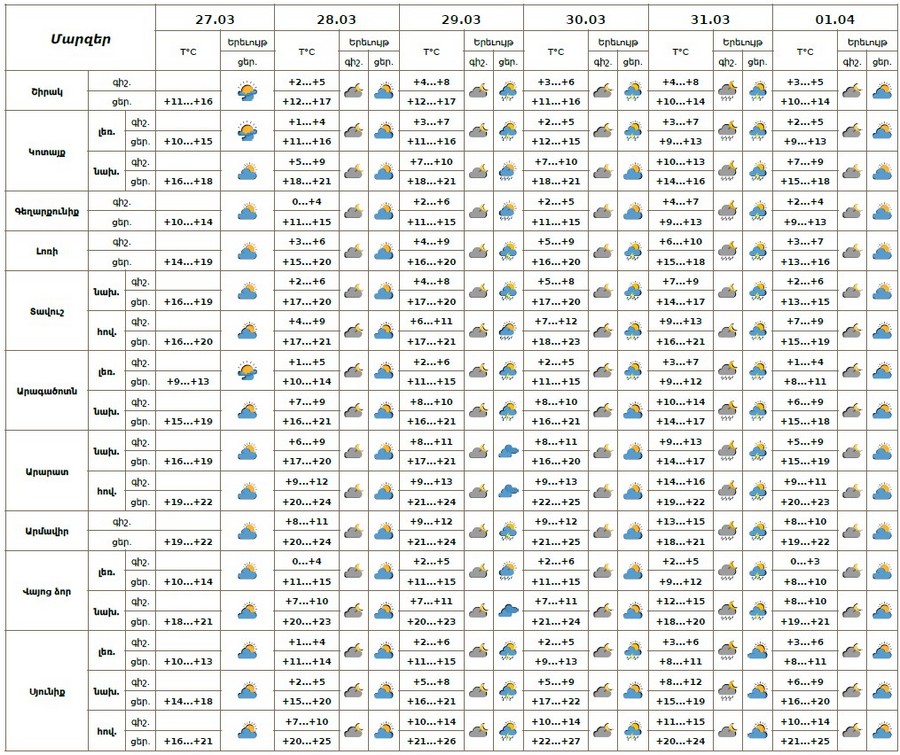Click Արարատ հով. temperature +22...+25
This screenshot has height=755, width=900.
coord(556,502)
